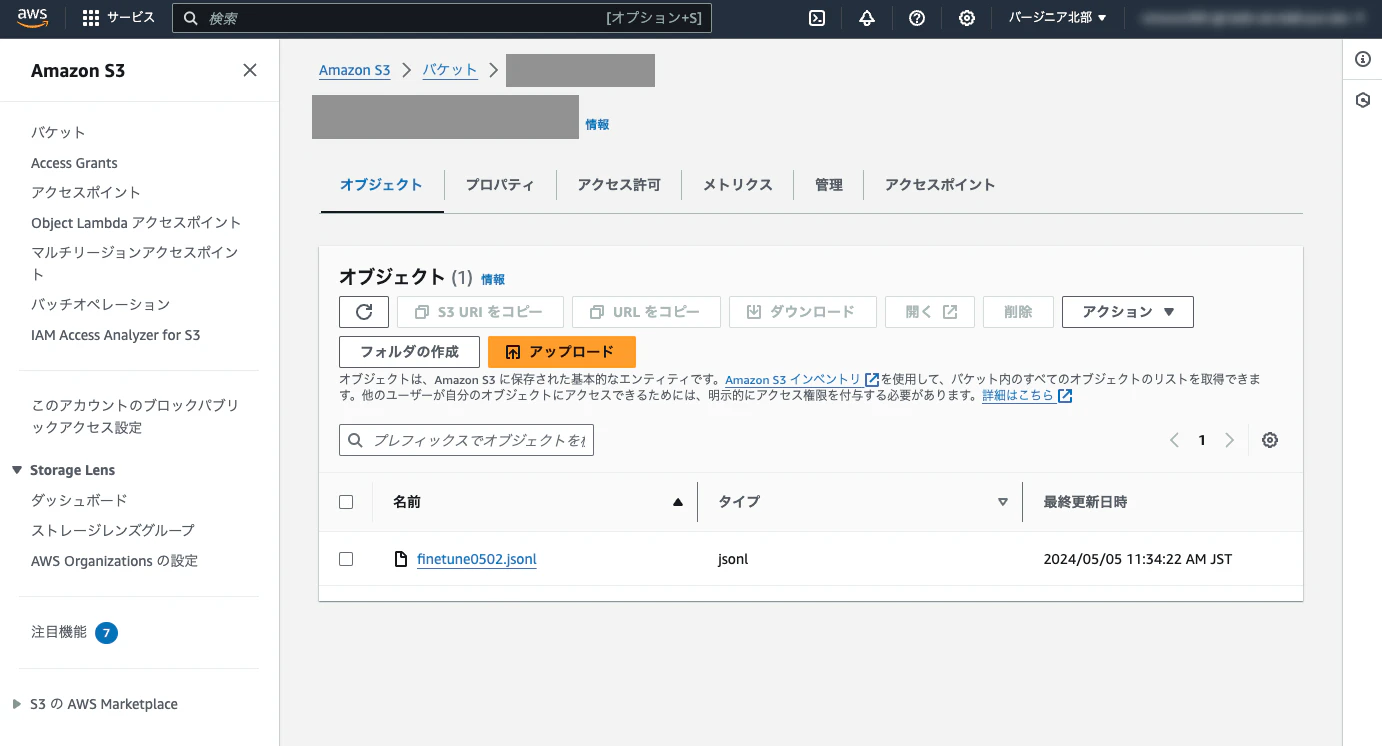Launch CloudShell terminal icon in header

pyautogui.click(x=817, y=18)
